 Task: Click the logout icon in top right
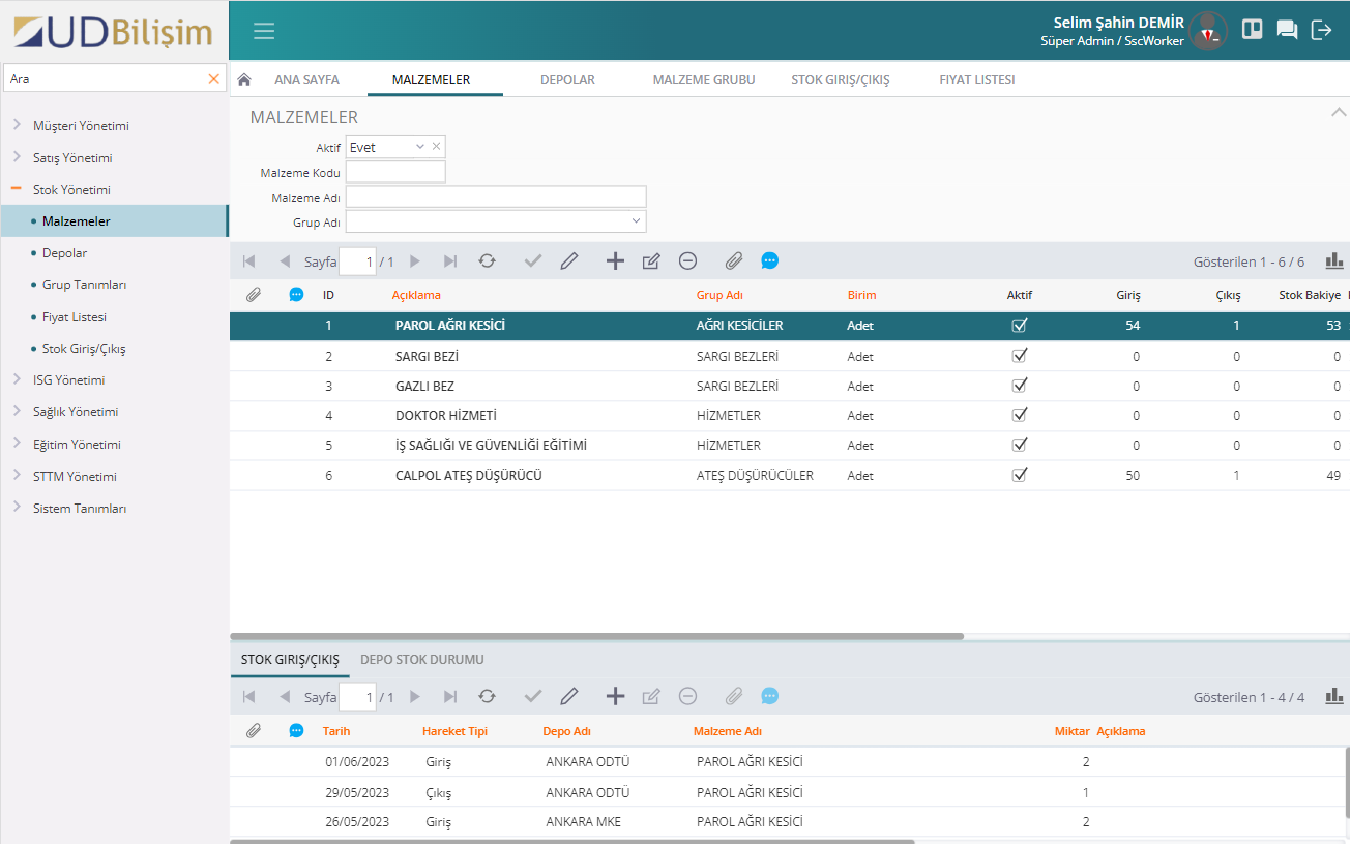1321,30
